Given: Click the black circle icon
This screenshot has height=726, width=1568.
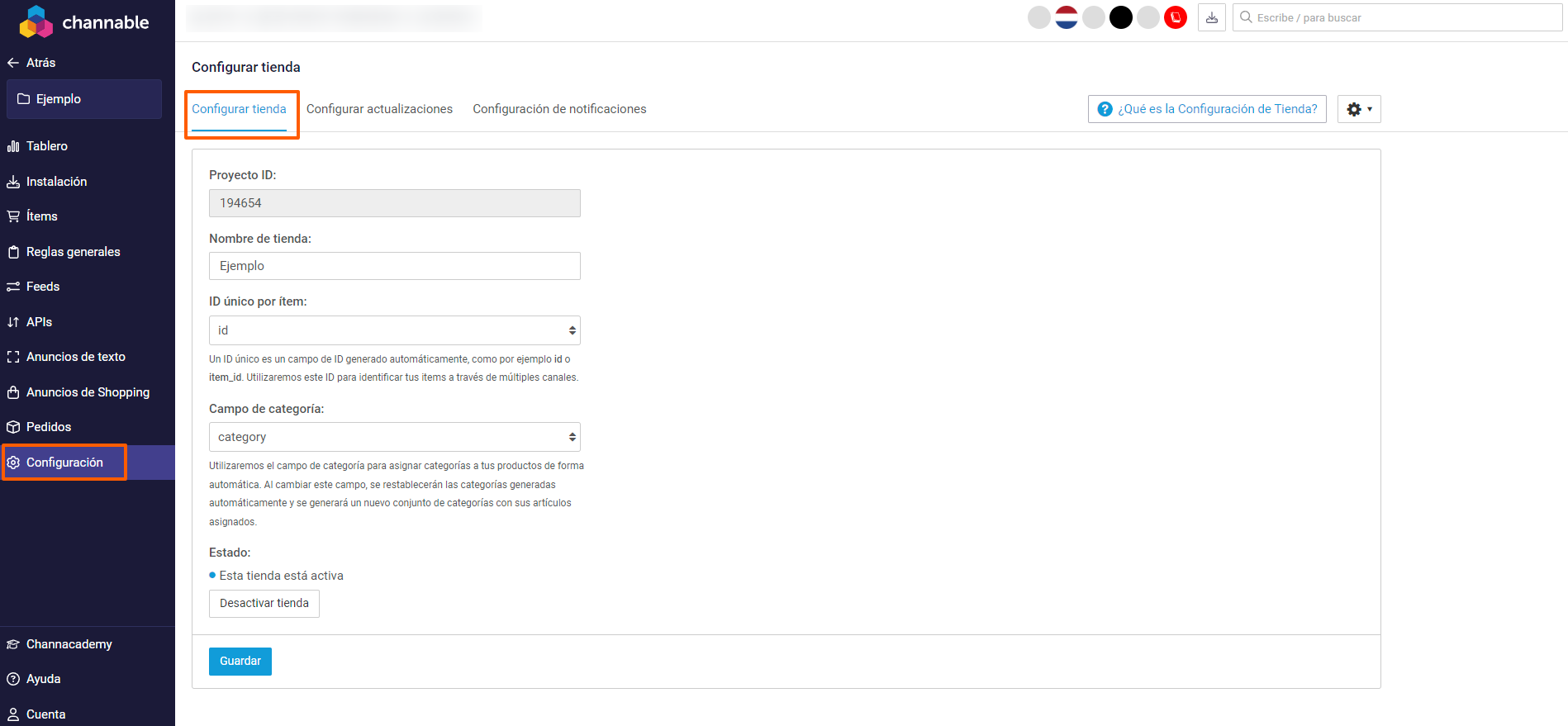Looking at the screenshot, I should [x=1120, y=17].
